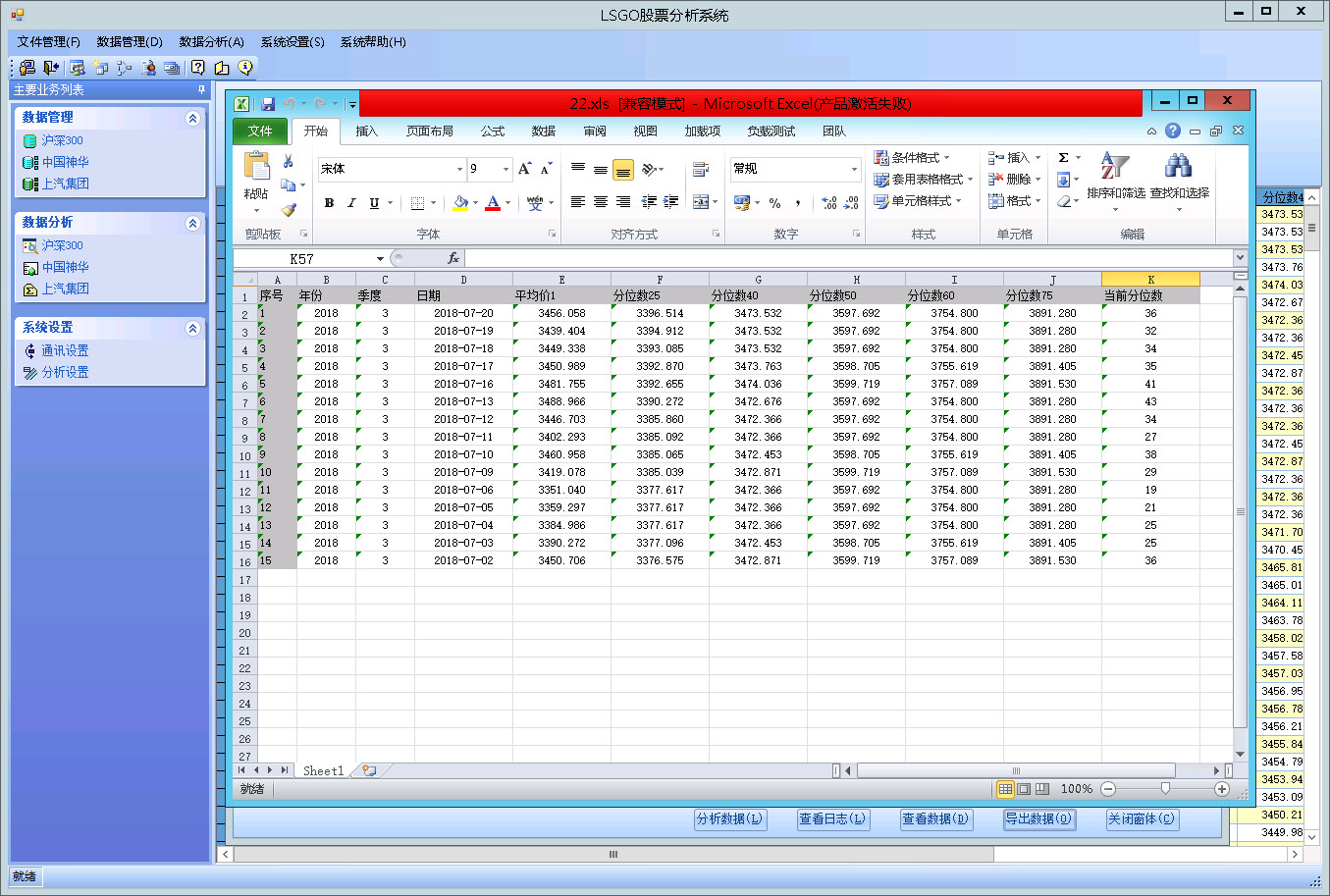Click the comma style icon
Screen dimensions: 1330x896
(798, 203)
